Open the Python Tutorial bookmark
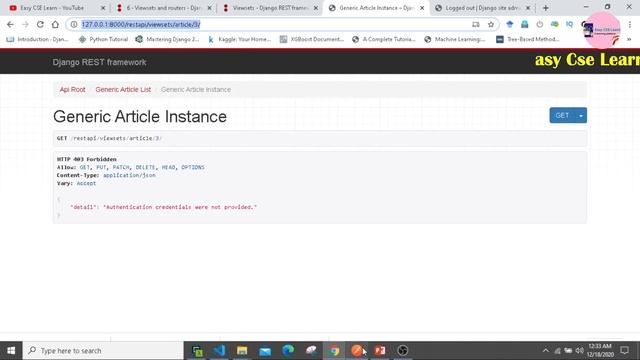 pos(103,39)
